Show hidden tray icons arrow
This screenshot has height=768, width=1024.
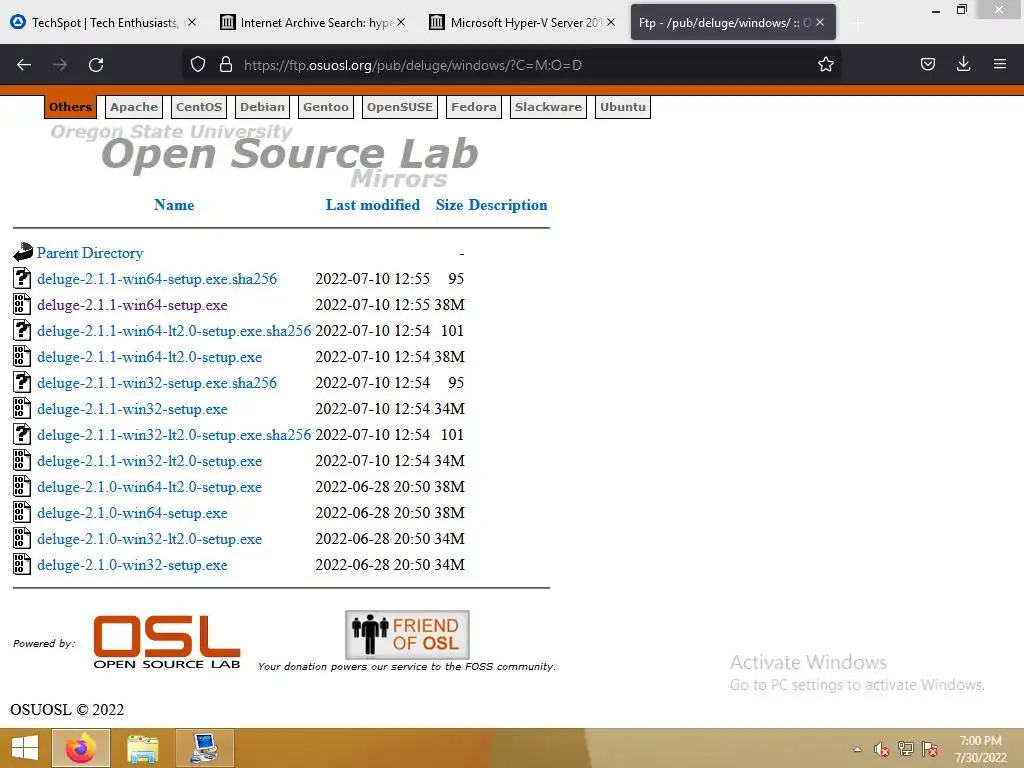tap(857, 749)
